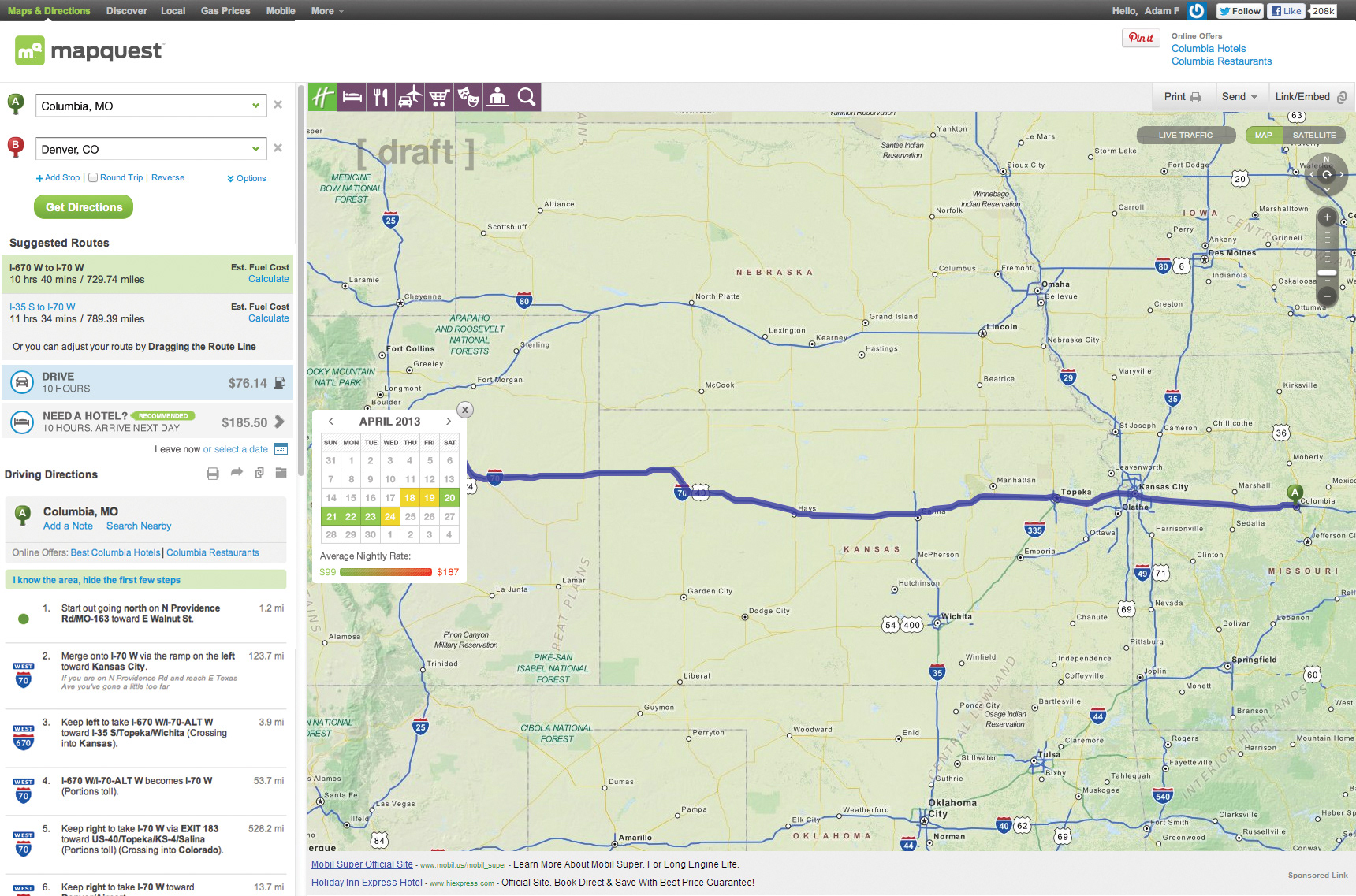Open the Columbia, MO location dropdown
This screenshot has height=896, width=1356.
point(255,106)
